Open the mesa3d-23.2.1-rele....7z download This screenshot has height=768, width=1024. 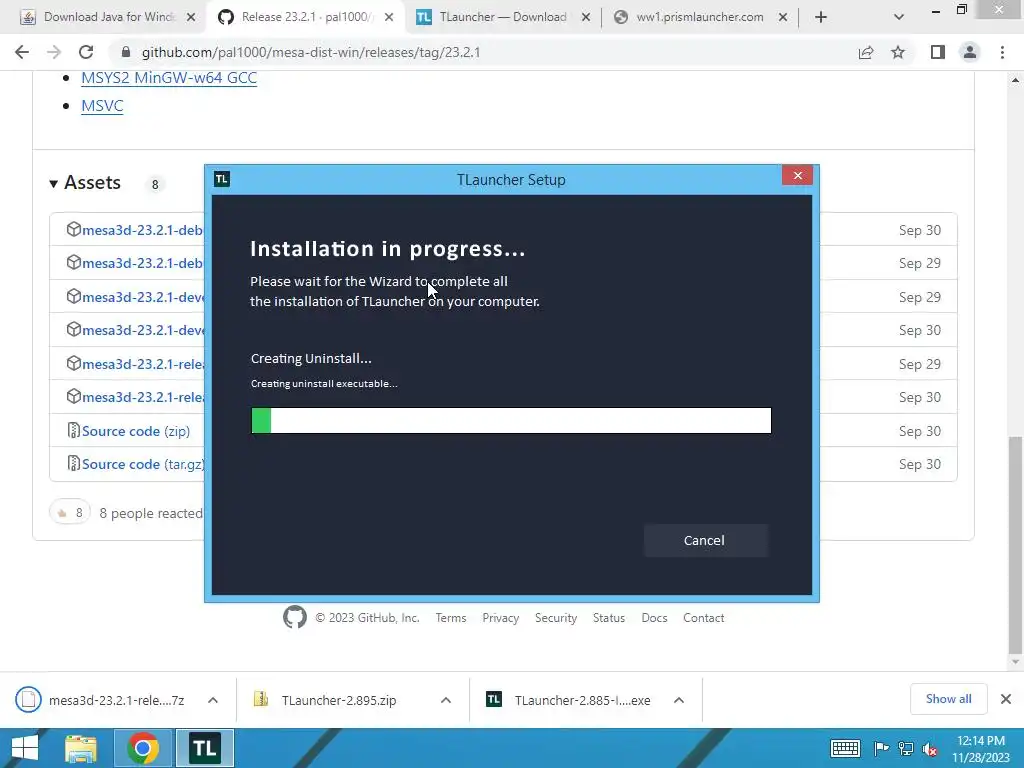coord(103,700)
